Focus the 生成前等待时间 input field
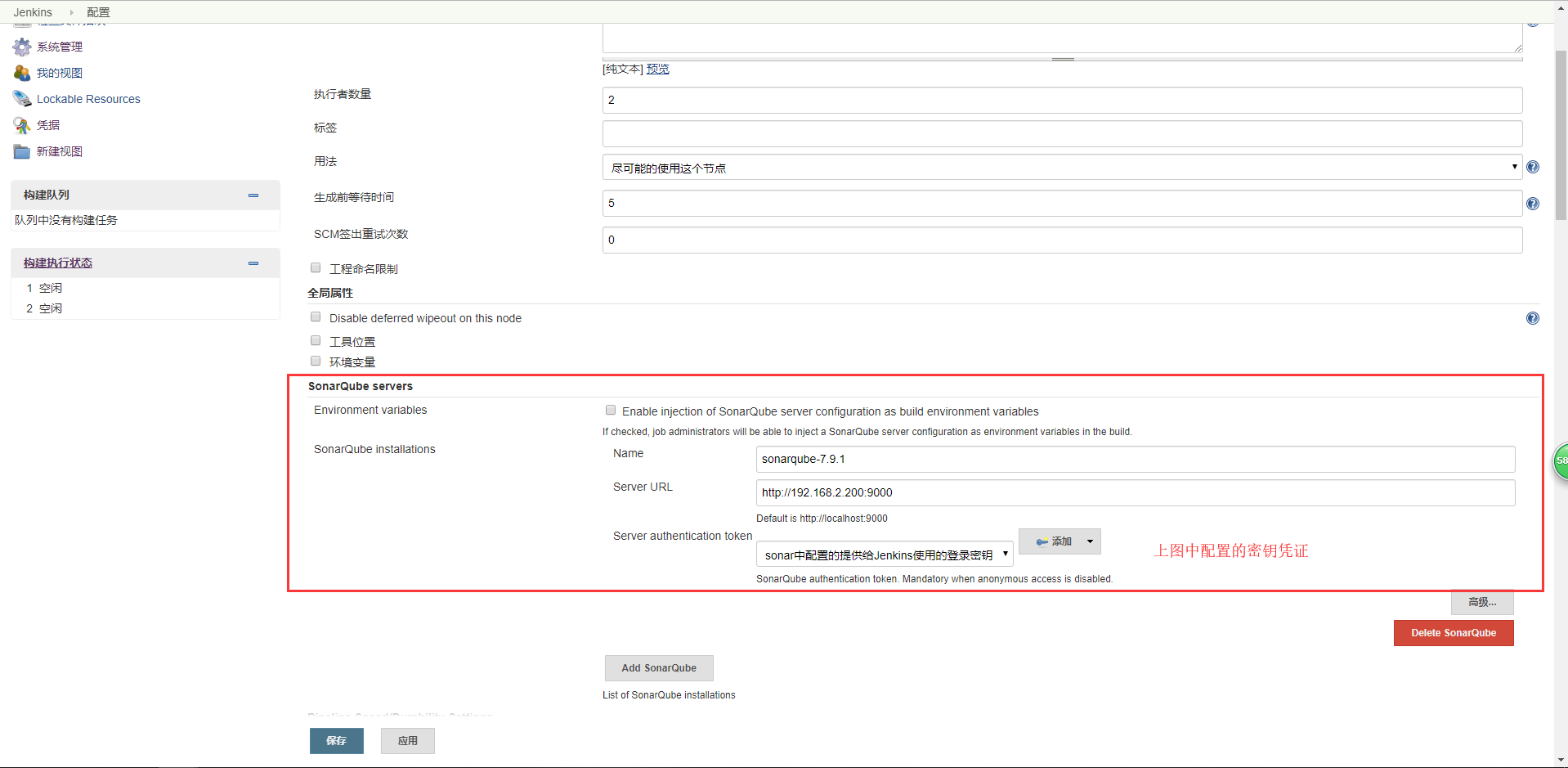Viewport: 1568px width, 768px height. pos(1062,203)
